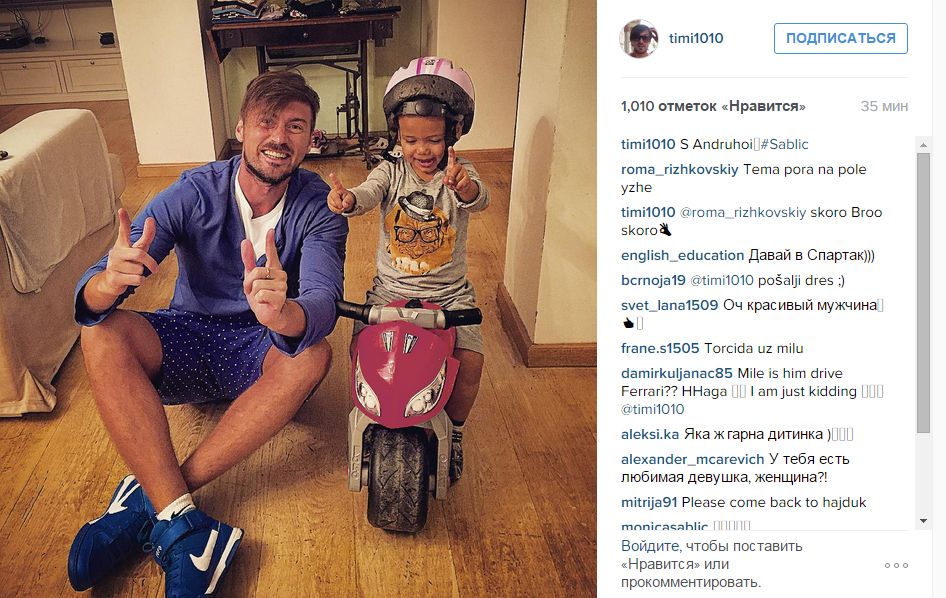Click the 1,010 likes count
946x598 pixels.
713,106
